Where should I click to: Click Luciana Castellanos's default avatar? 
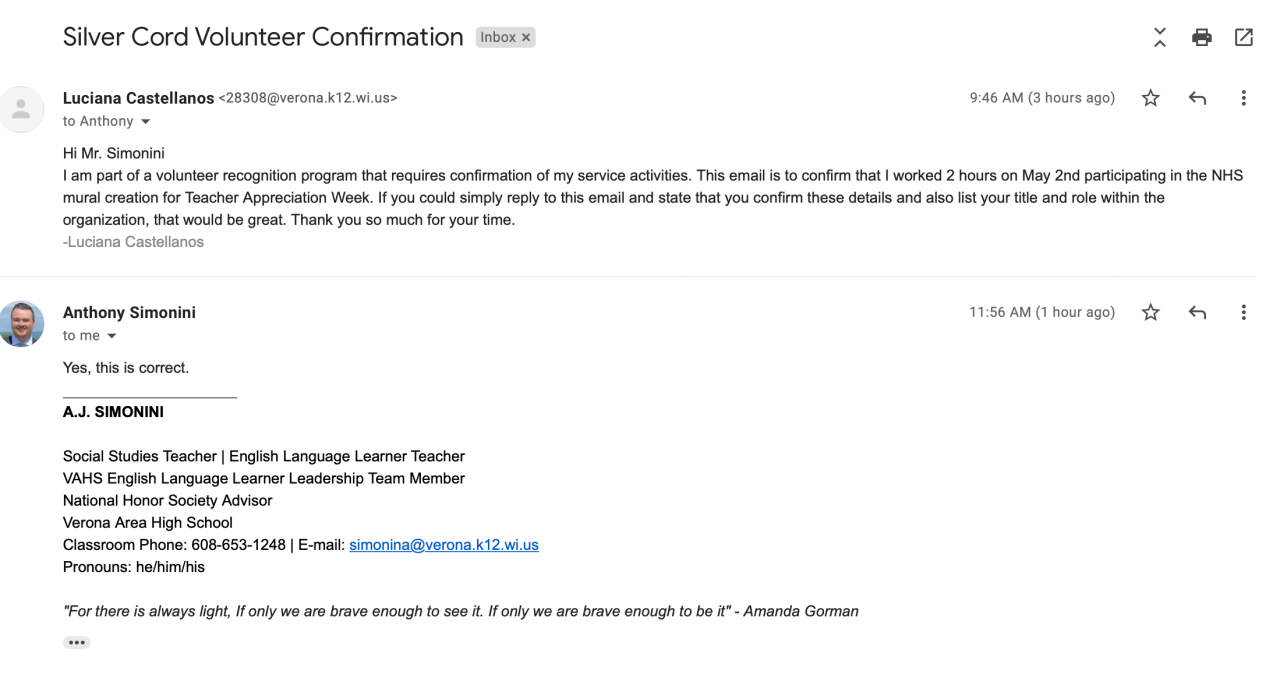[22, 109]
